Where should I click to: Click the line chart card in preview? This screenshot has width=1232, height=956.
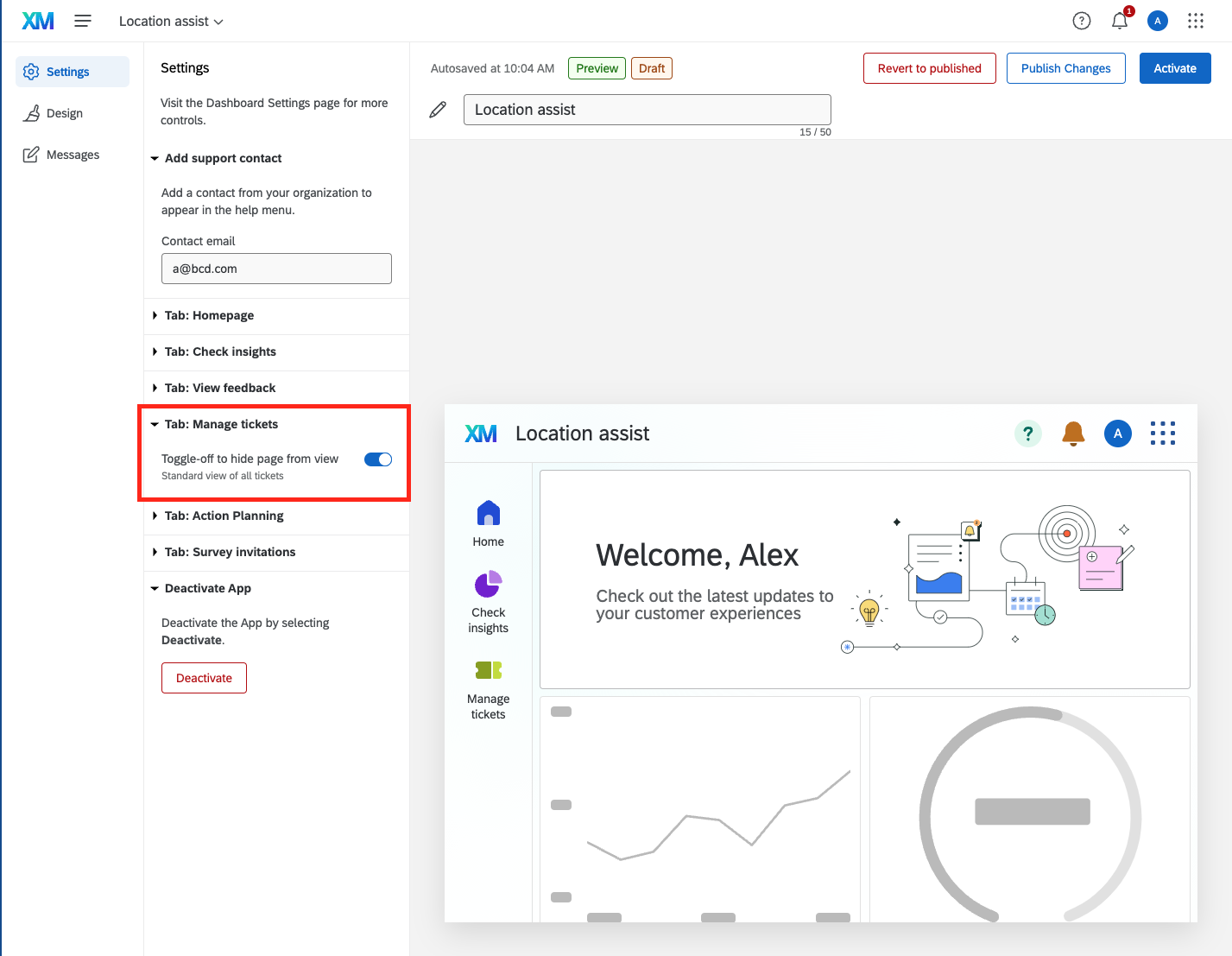[x=700, y=809]
